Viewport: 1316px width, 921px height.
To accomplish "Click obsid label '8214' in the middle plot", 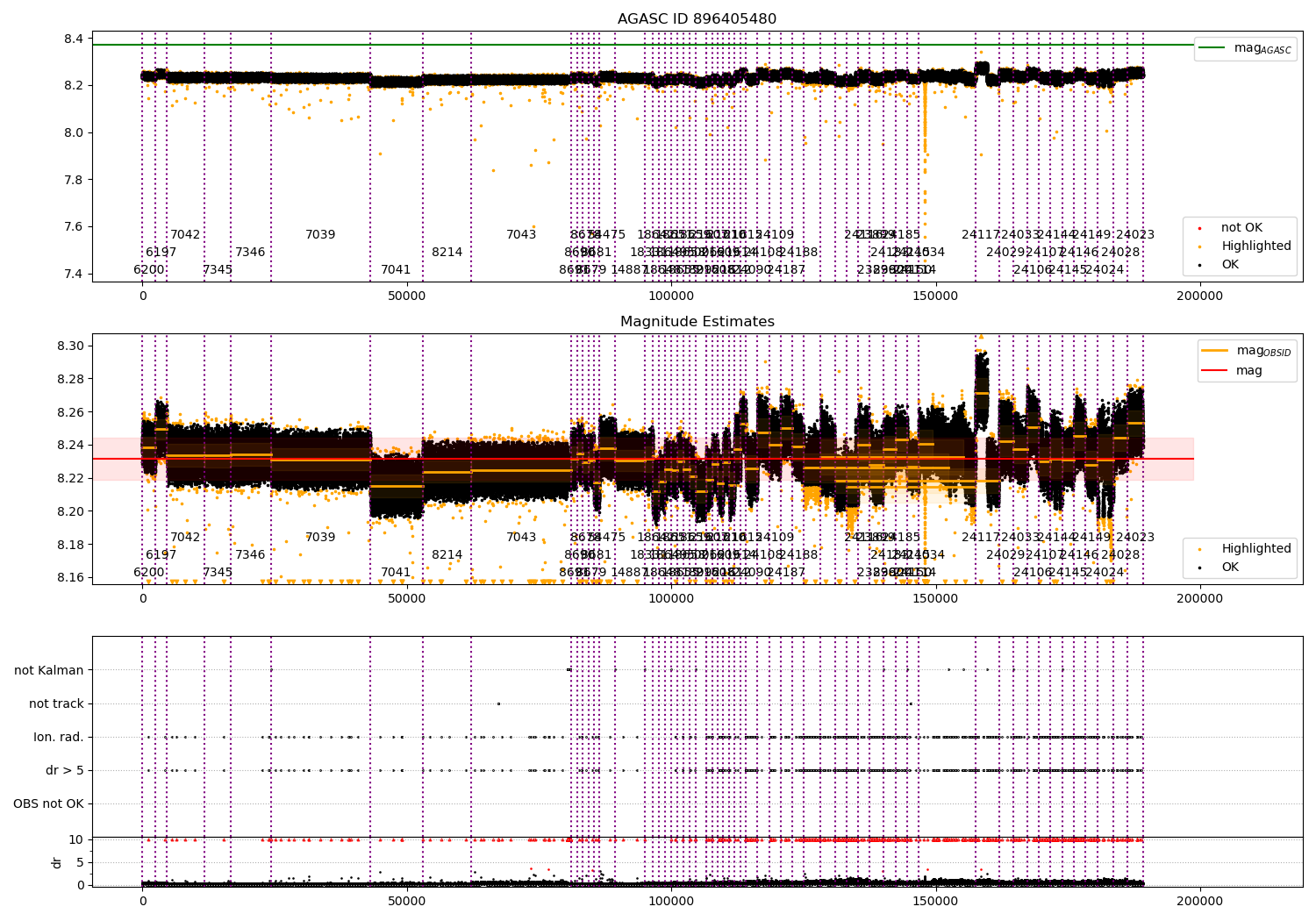I will (x=447, y=555).
